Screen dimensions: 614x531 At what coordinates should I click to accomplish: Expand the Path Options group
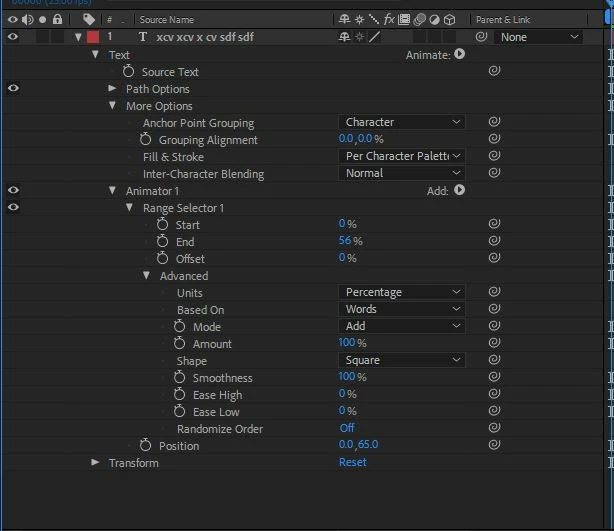click(x=112, y=88)
